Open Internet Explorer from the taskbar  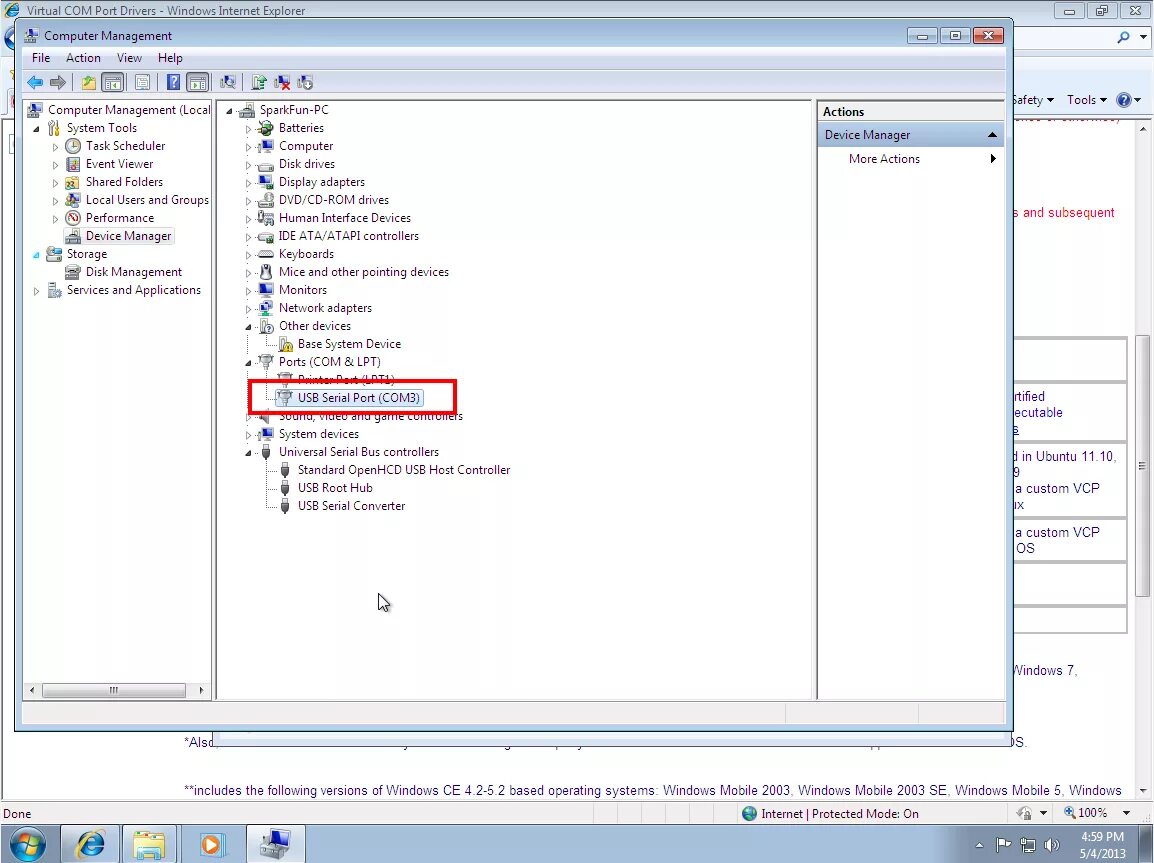(x=91, y=844)
